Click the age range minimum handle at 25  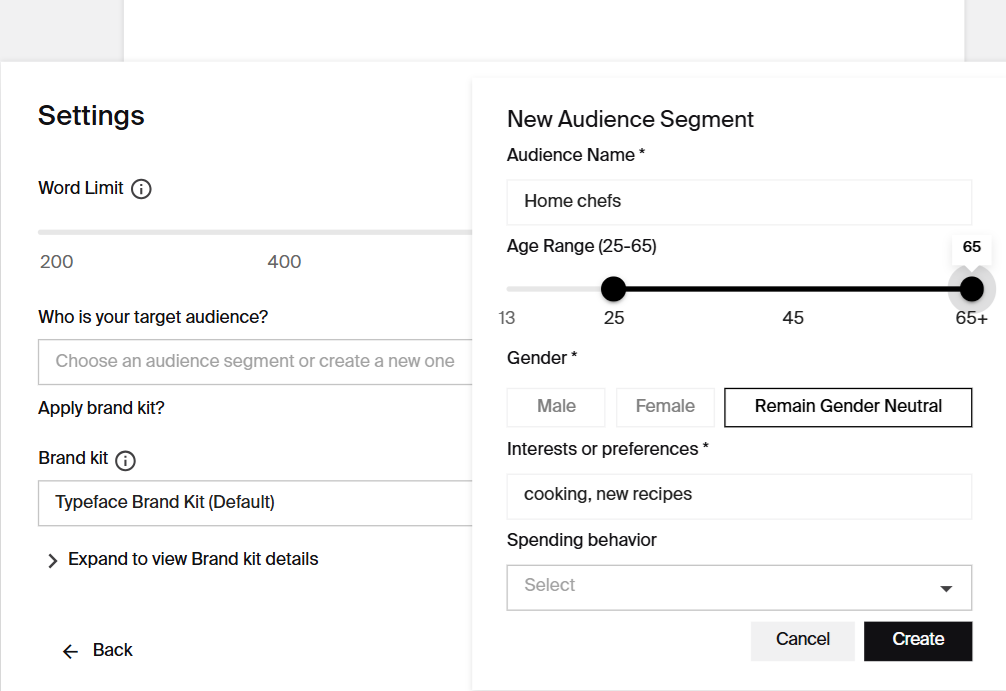tap(613, 290)
